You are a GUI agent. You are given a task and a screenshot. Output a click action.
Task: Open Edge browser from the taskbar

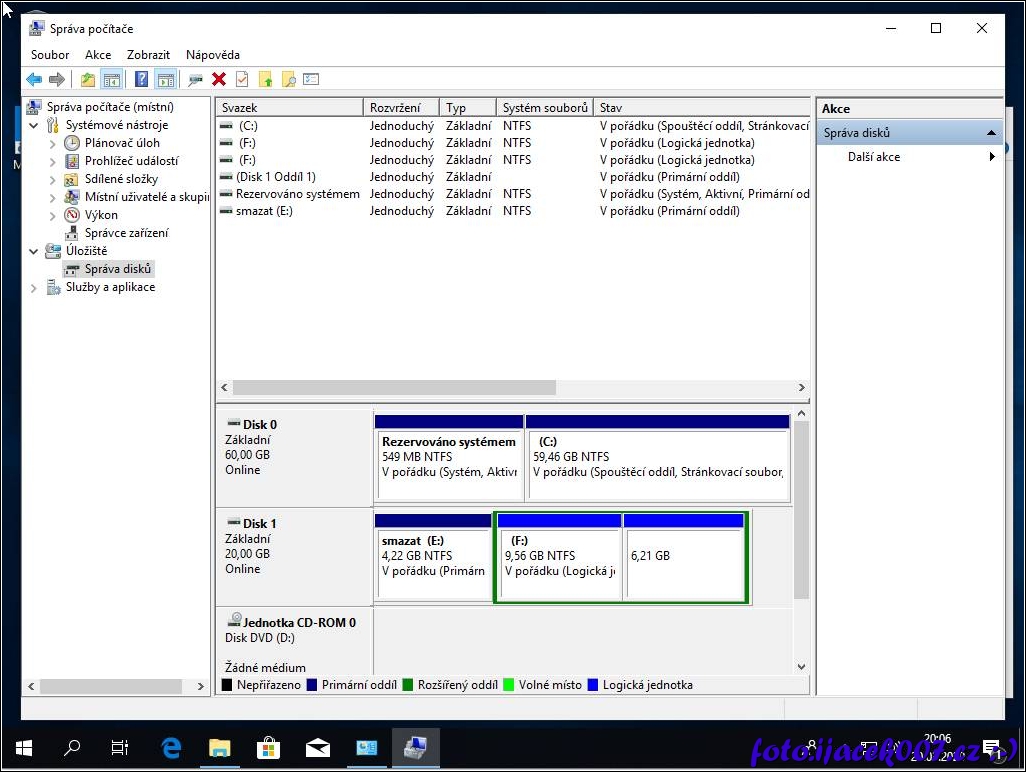click(171, 747)
